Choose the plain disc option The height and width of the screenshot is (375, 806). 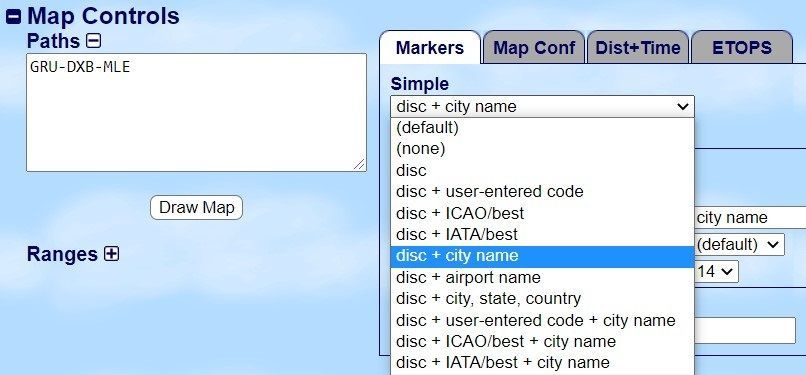542,171
